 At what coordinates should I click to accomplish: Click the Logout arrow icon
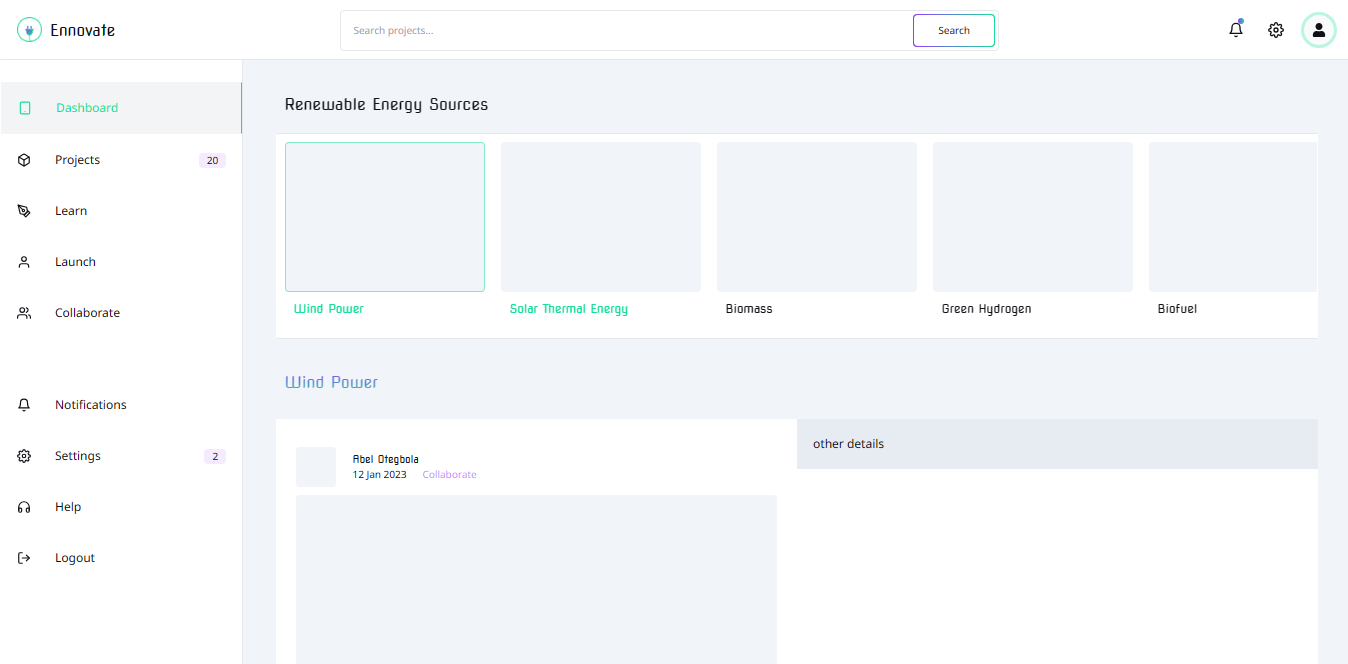pyautogui.click(x=25, y=558)
